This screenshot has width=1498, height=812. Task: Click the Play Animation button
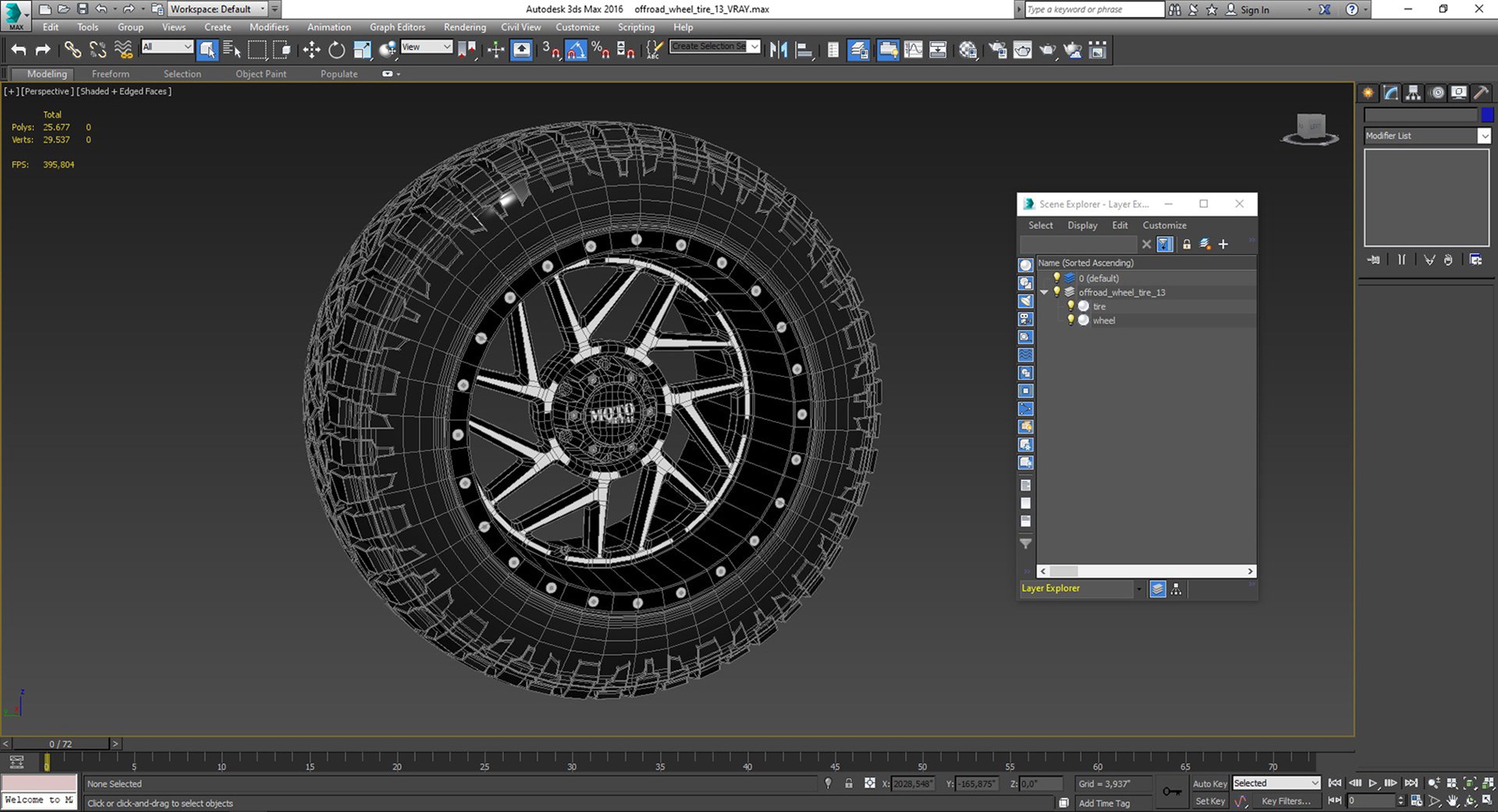(x=1373, y=783)
